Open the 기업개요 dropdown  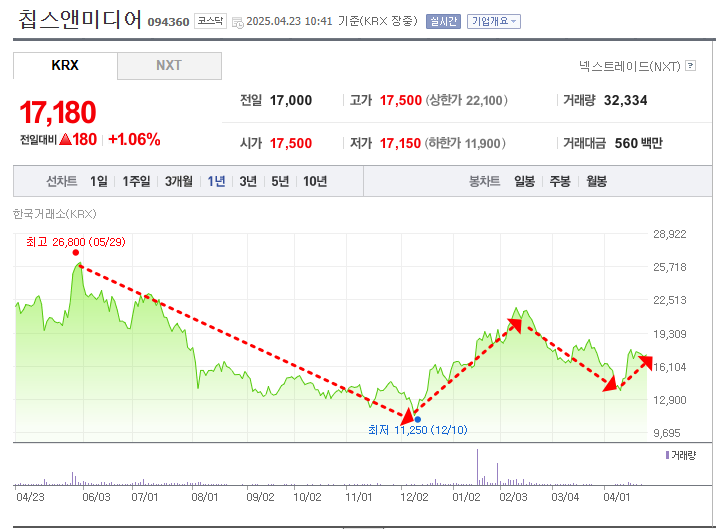[494, 21]
